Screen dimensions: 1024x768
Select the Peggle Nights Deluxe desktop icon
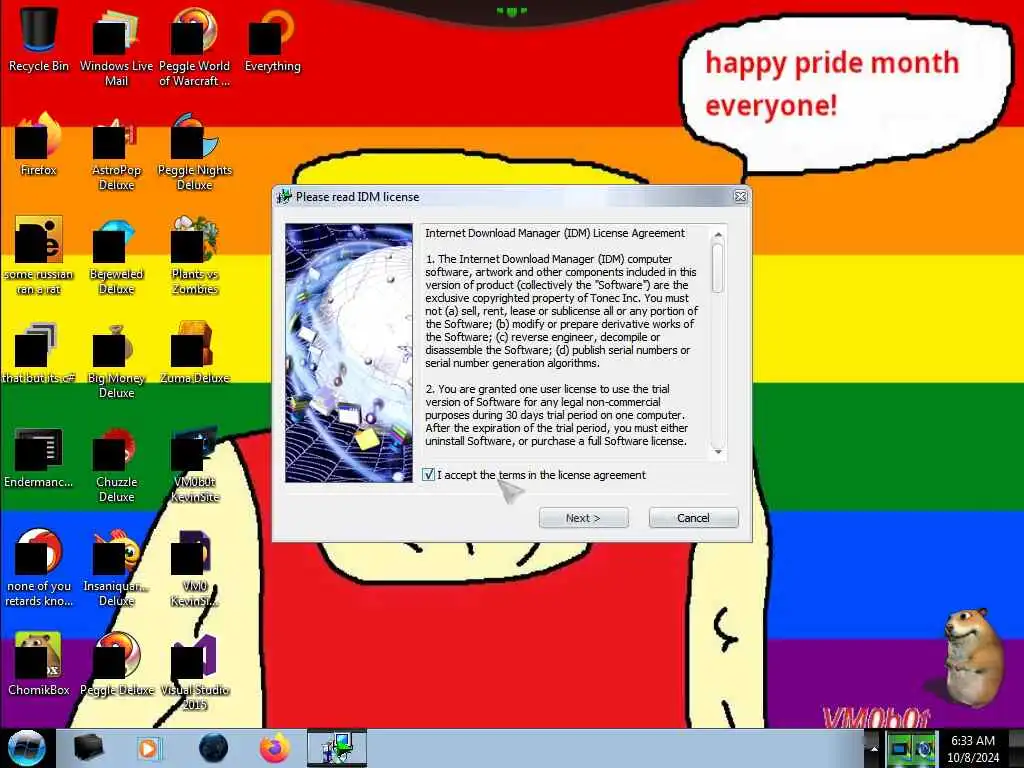click(x=194, y=152)
